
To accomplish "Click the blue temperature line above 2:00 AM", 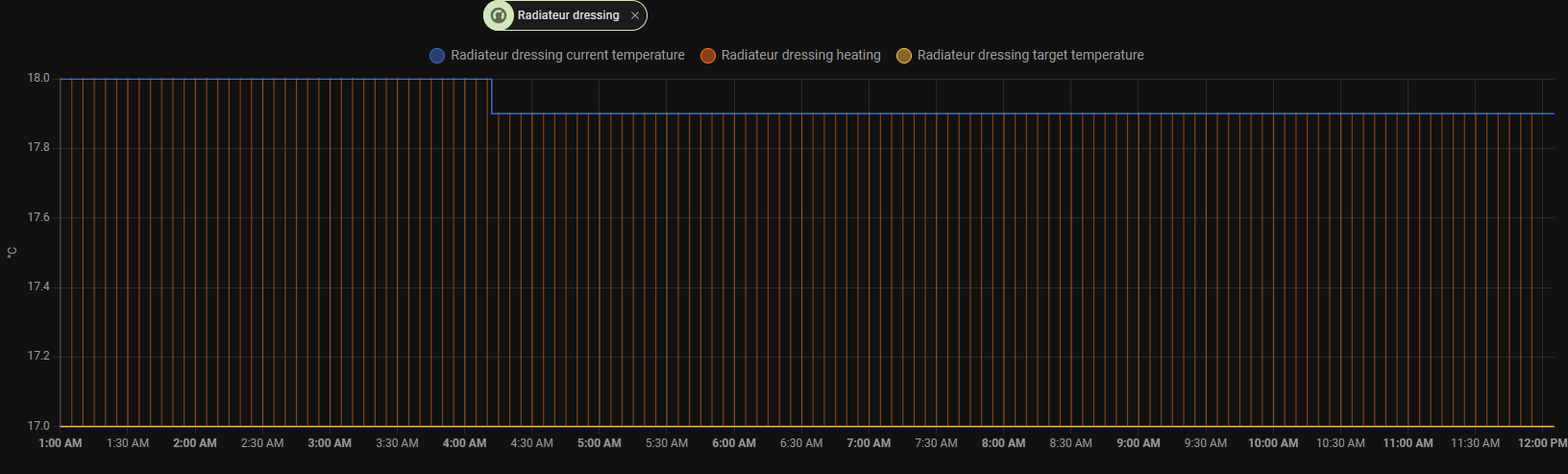I will coord(195,79).
